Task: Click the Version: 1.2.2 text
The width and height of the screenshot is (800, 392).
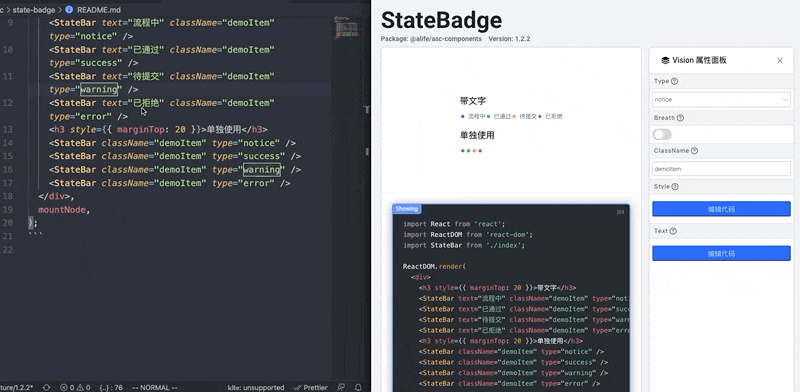Action: click(509, 39)
